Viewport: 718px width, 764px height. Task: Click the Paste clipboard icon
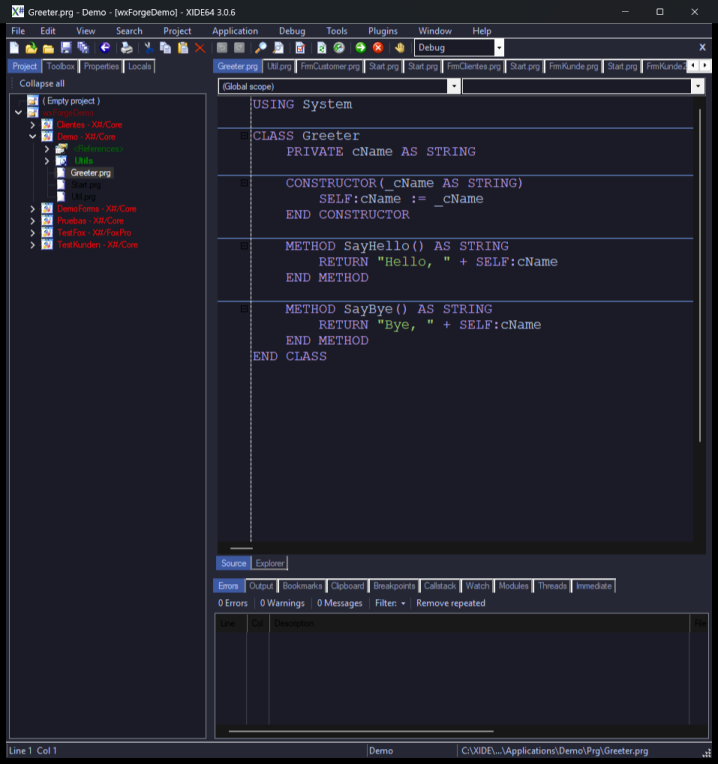pos(183,48)
